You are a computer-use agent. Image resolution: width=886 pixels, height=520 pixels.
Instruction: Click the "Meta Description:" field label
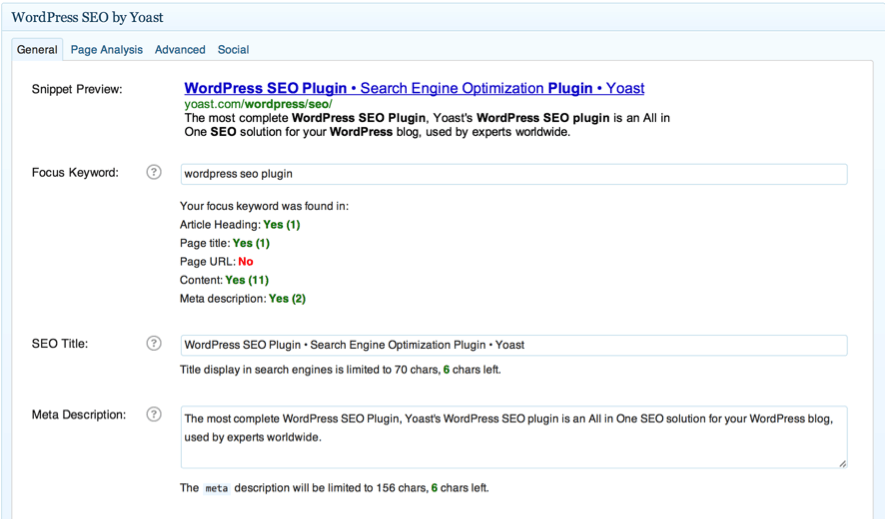click(79, 415)
